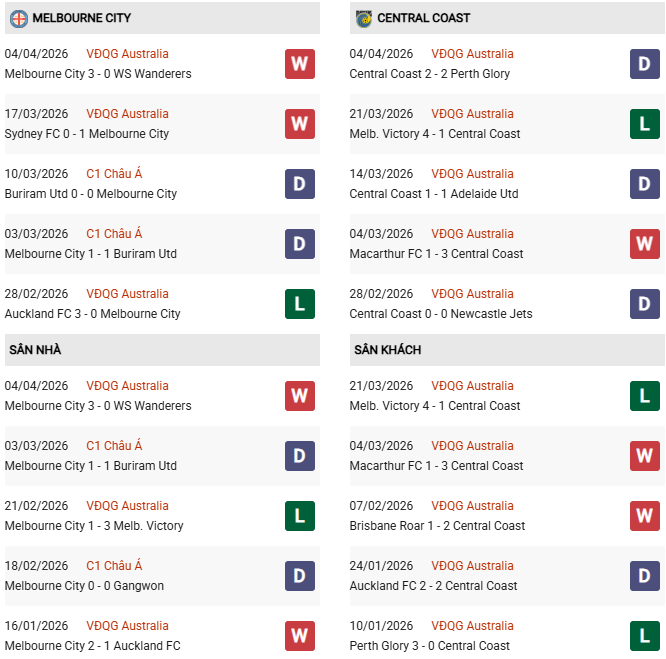Click L badge for Melbourne City 1-3 Melb. Victory
This screenshot has height=659, width=666.
pos(299,516)
